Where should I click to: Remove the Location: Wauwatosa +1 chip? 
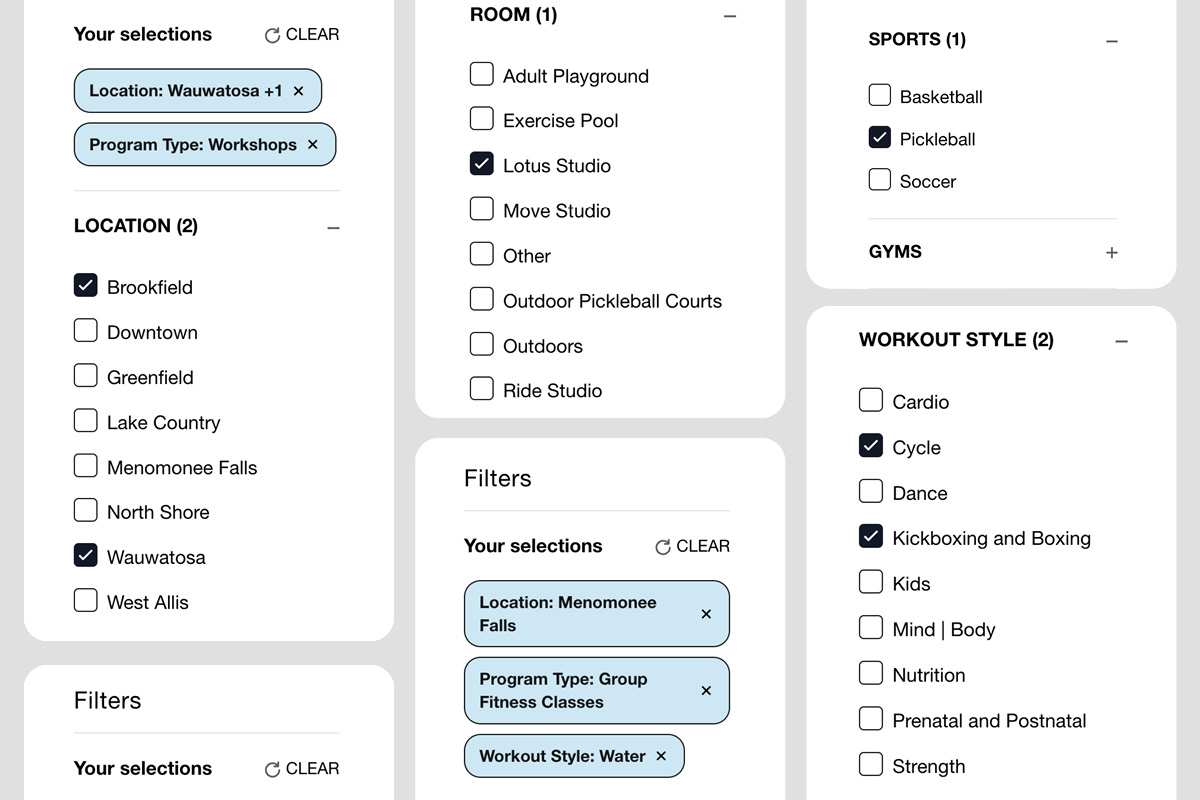click(298, 91)
